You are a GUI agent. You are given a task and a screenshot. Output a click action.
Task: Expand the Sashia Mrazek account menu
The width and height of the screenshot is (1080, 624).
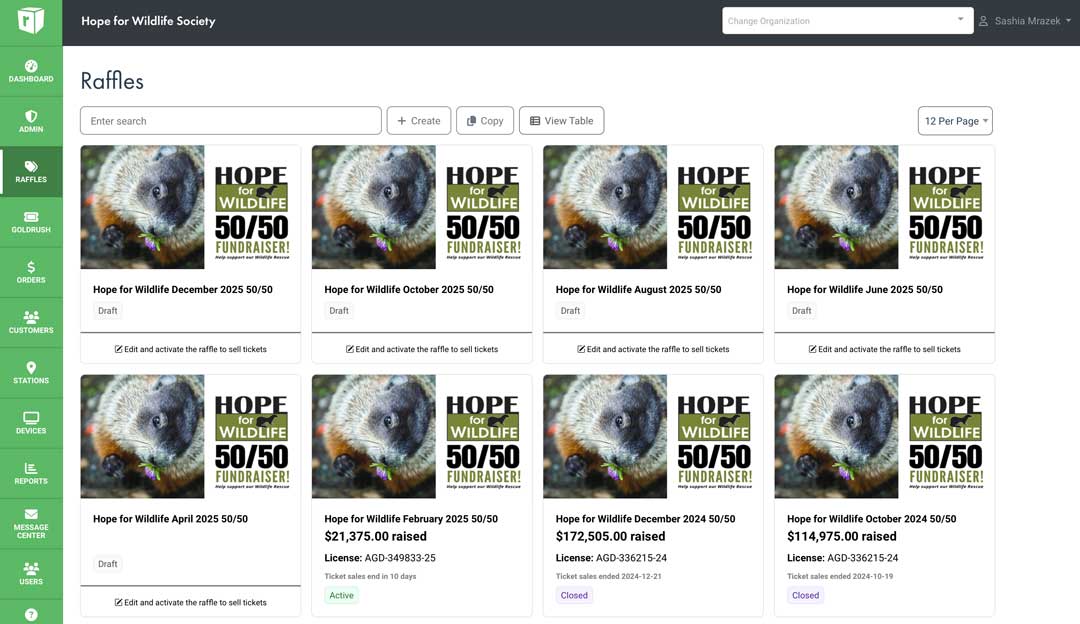(1022, 20)
